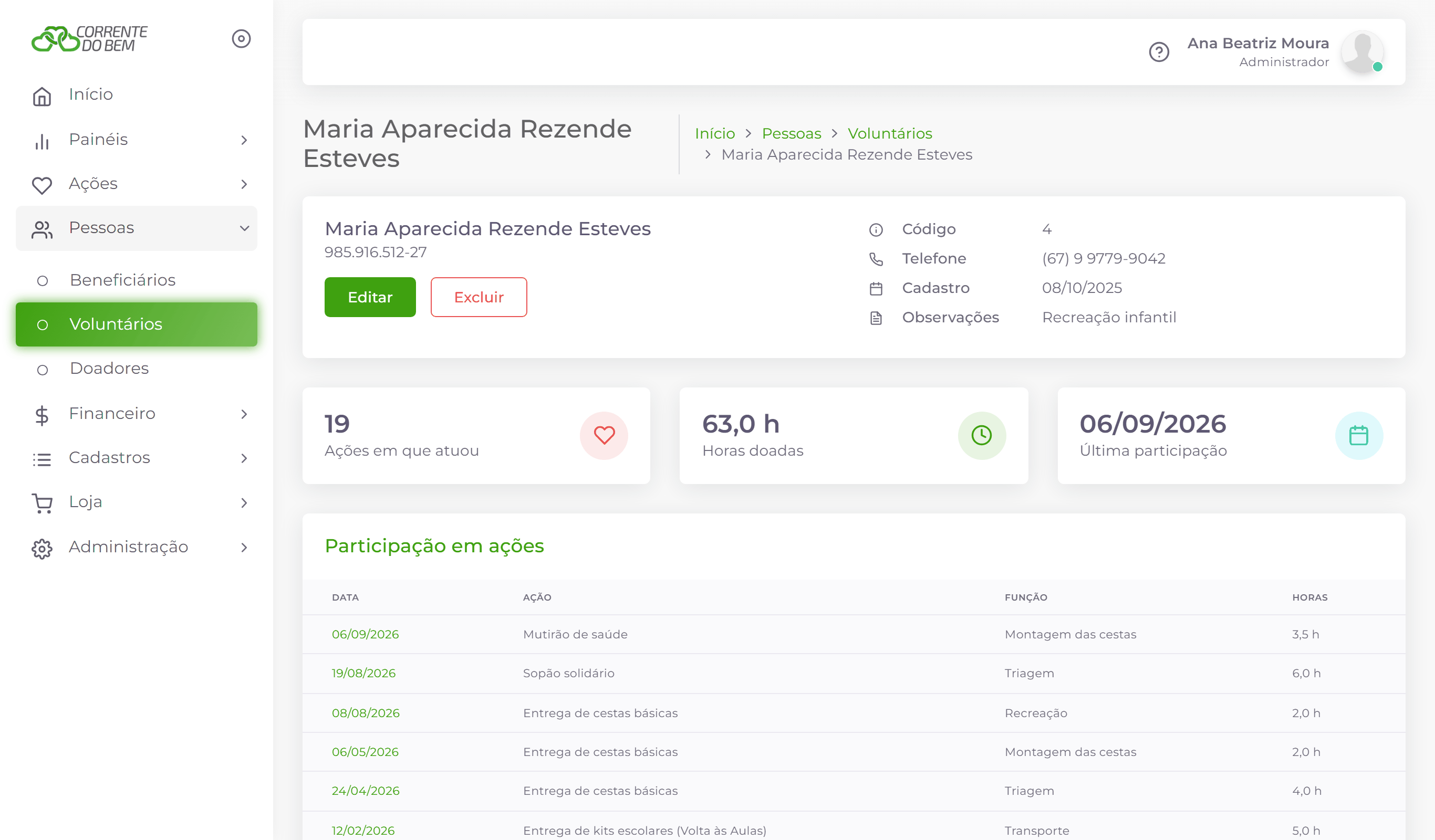Click the Observações document icon
This screenshot has width=1435, height=840.
[876, 318]
